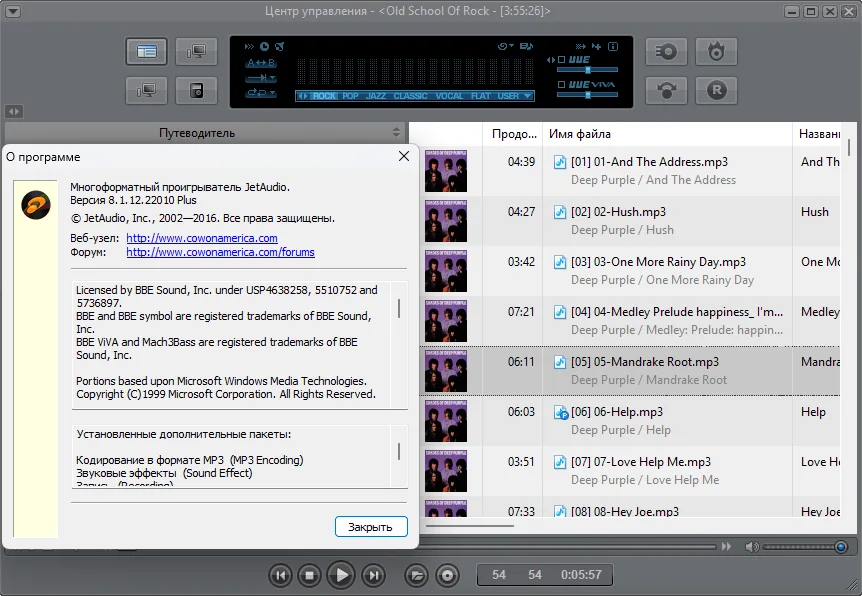Click the fast-forward arrows by seek bar
This screenshot has width=862, height=596.
point(726,547)
